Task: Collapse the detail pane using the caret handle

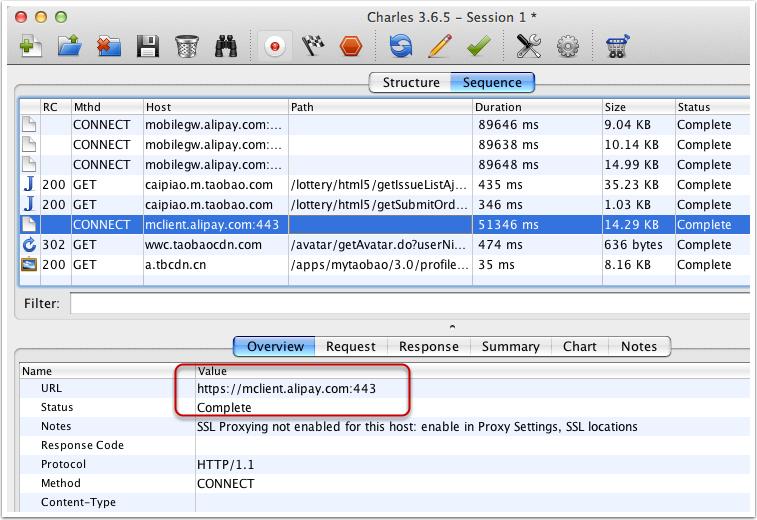Action: [452, 326]
